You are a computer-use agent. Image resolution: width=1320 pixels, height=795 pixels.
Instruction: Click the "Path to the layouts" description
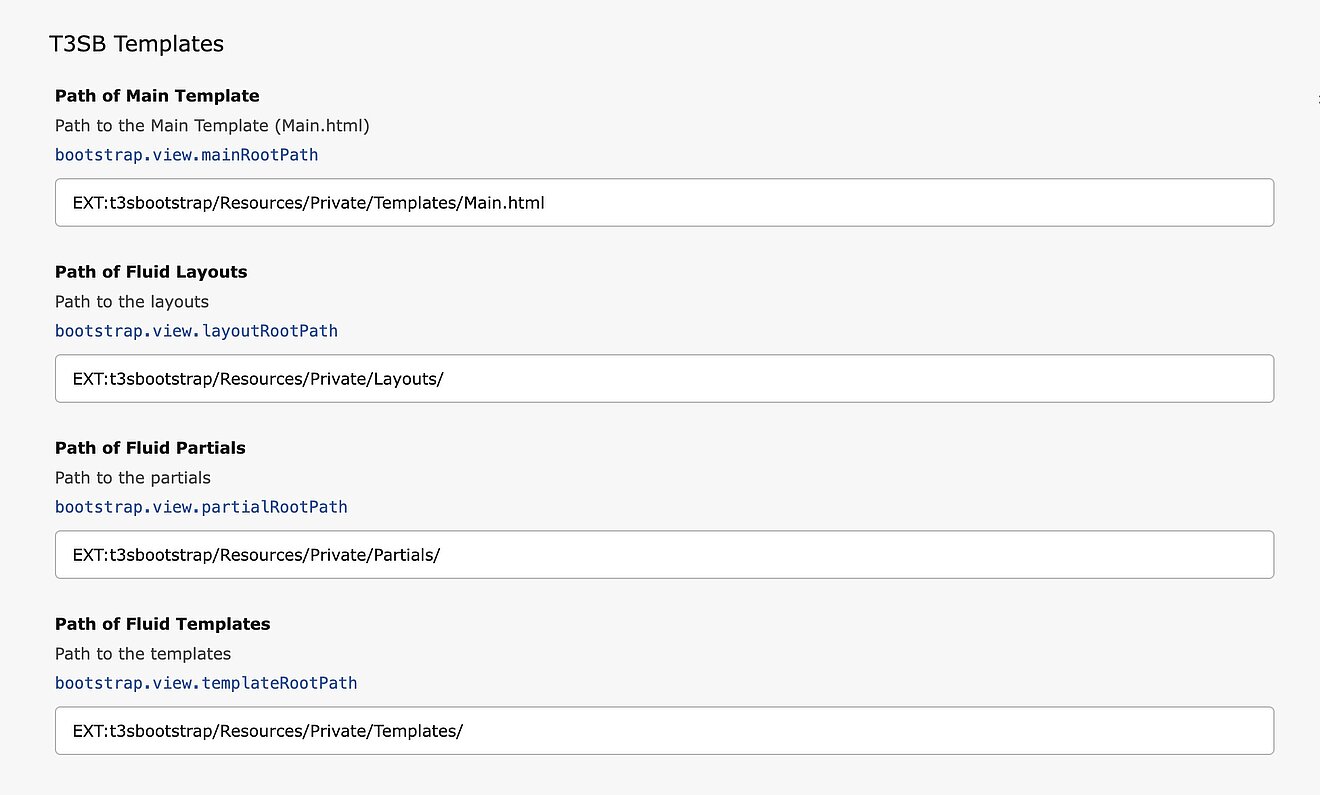[x=132, y=302]
